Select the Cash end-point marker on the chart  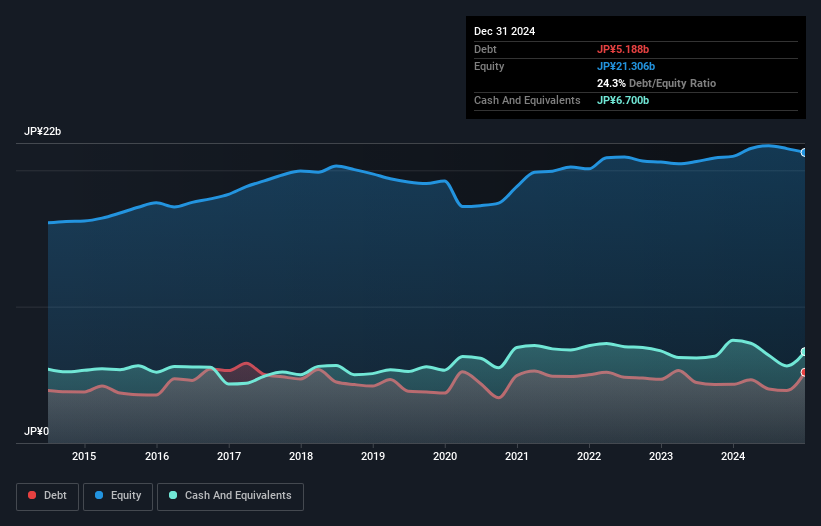(804, 352)
